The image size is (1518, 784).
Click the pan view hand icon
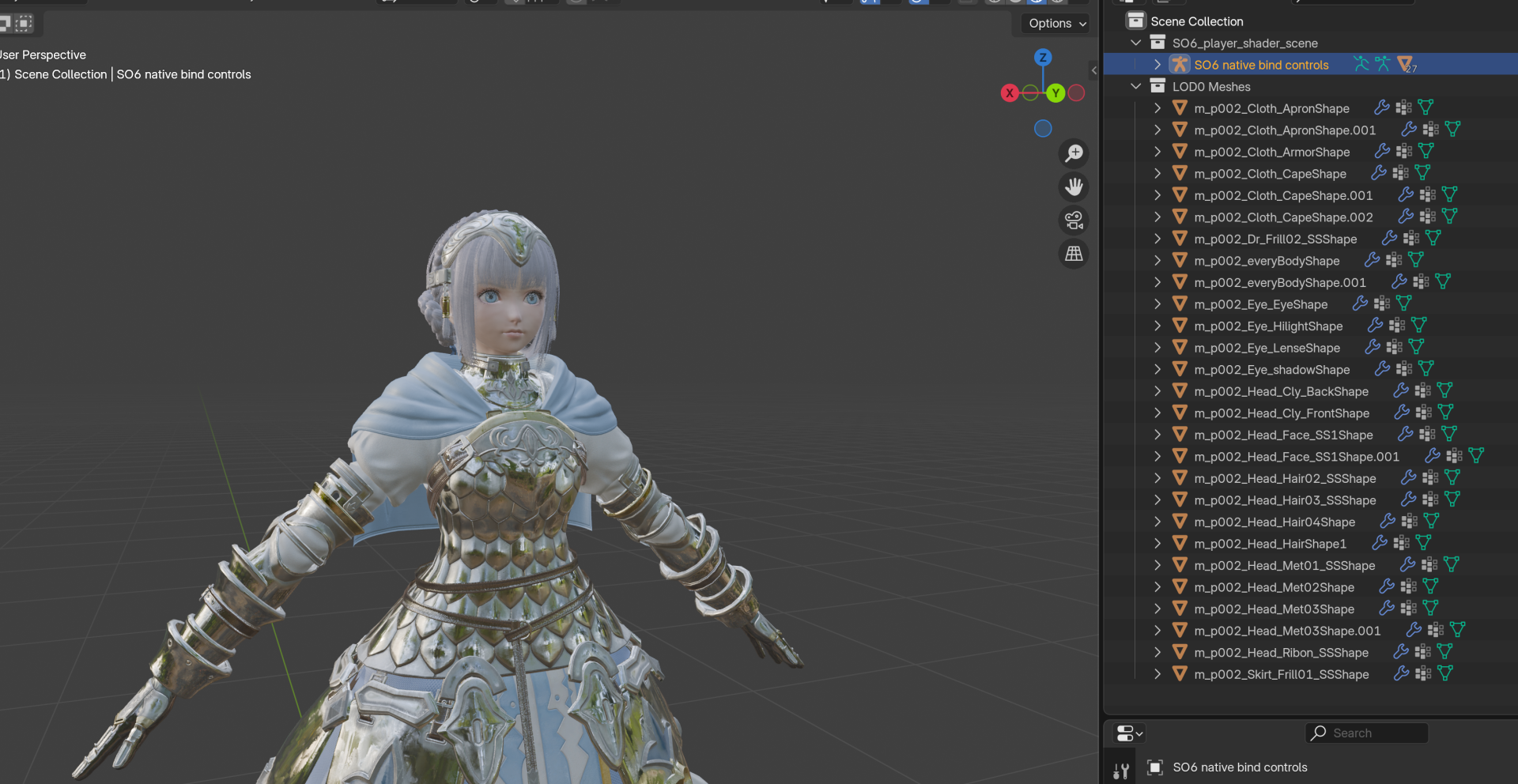1074,187
